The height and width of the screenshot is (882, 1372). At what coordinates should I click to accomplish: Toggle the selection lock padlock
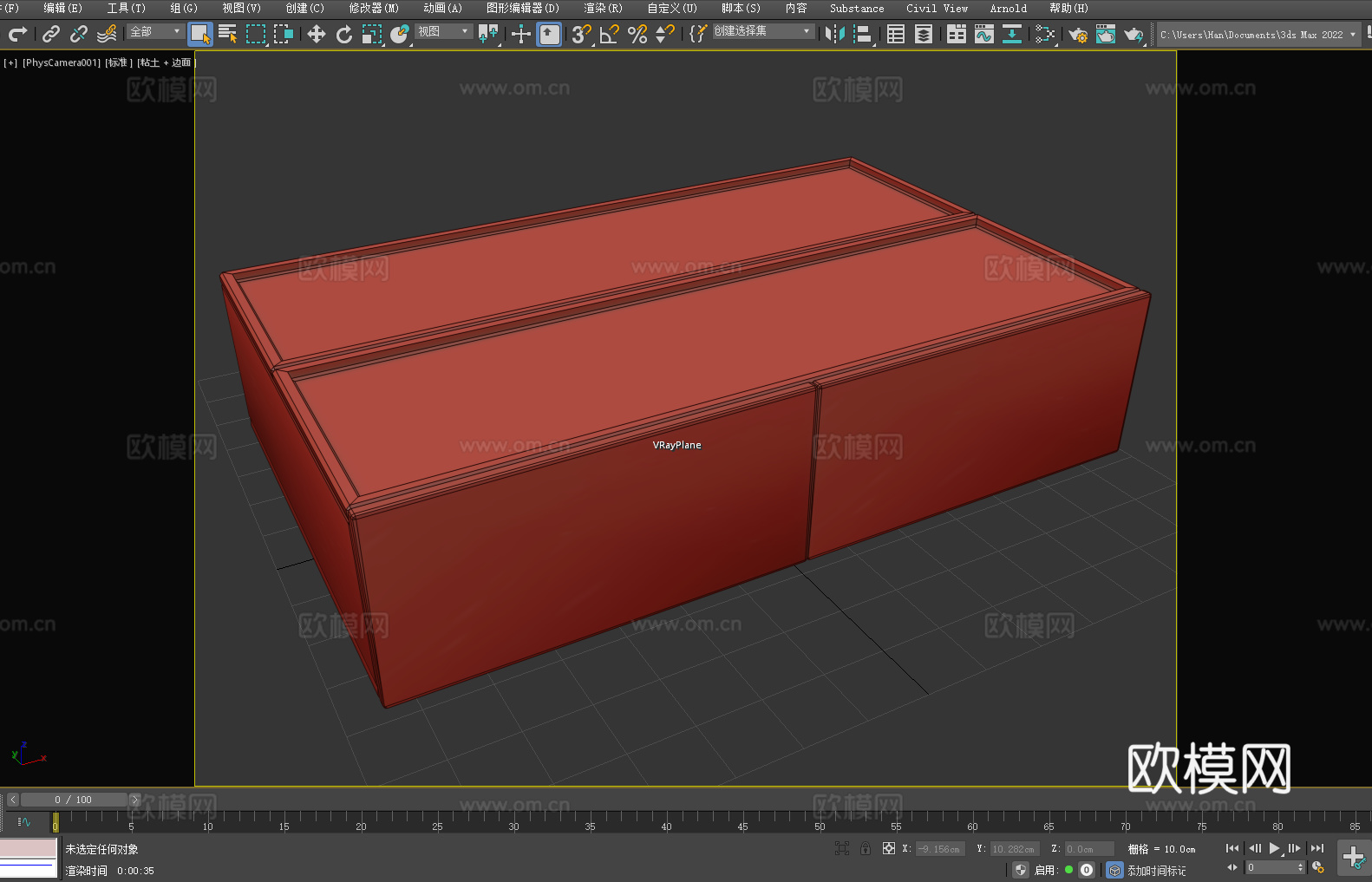coord(866,848)
